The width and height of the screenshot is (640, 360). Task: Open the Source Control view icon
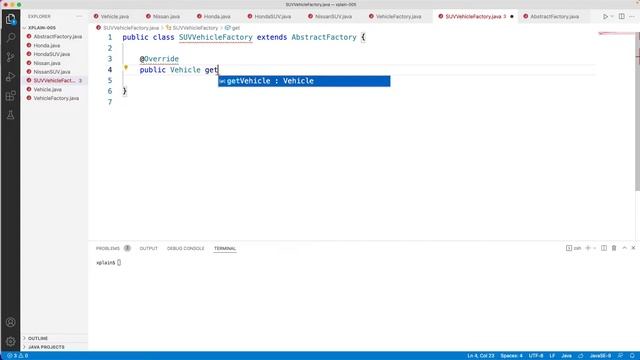click(x=11, y=57)
